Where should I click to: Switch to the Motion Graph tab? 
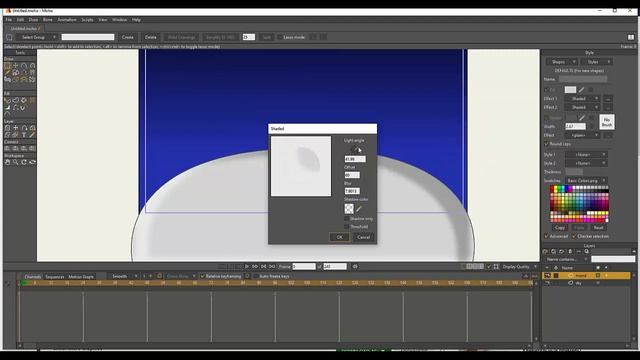pos(81,277)
